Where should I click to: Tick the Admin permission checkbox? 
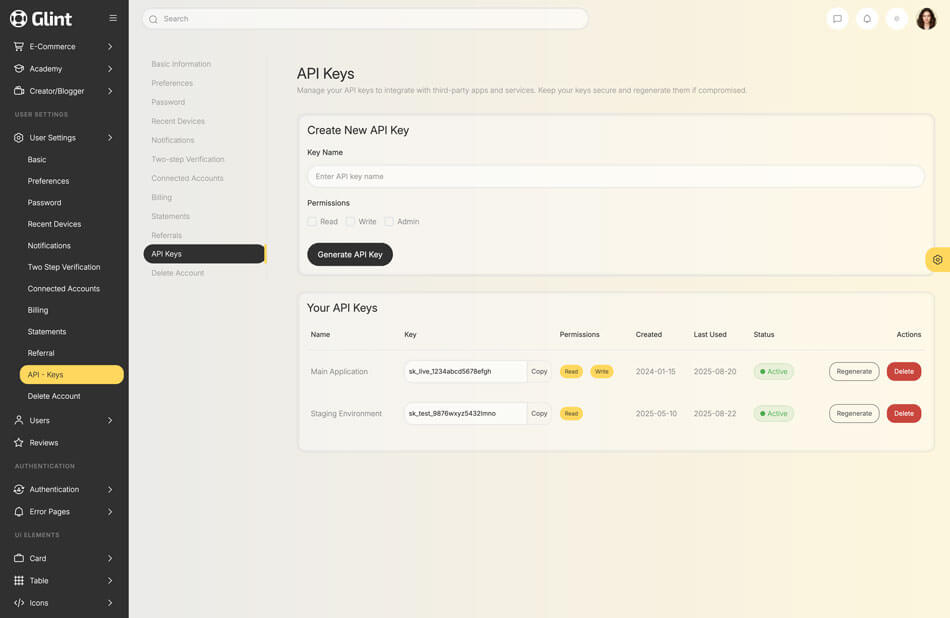[389, 222]
